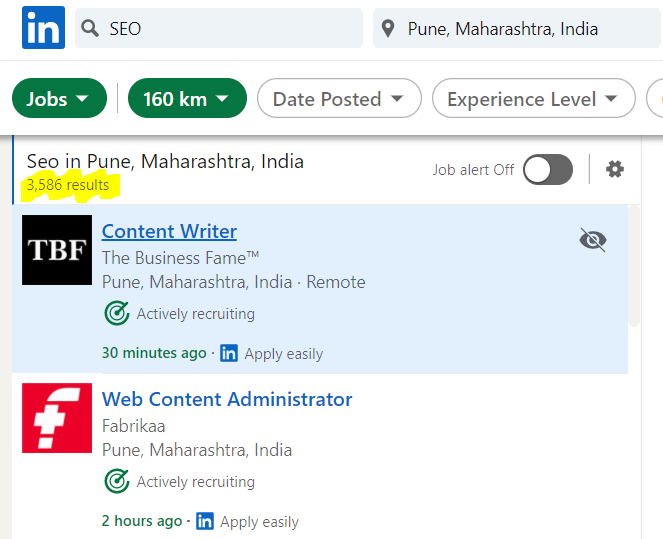663x539 pixels.
Task: Open the Date Posted filter
Action: tap(339, 98)
